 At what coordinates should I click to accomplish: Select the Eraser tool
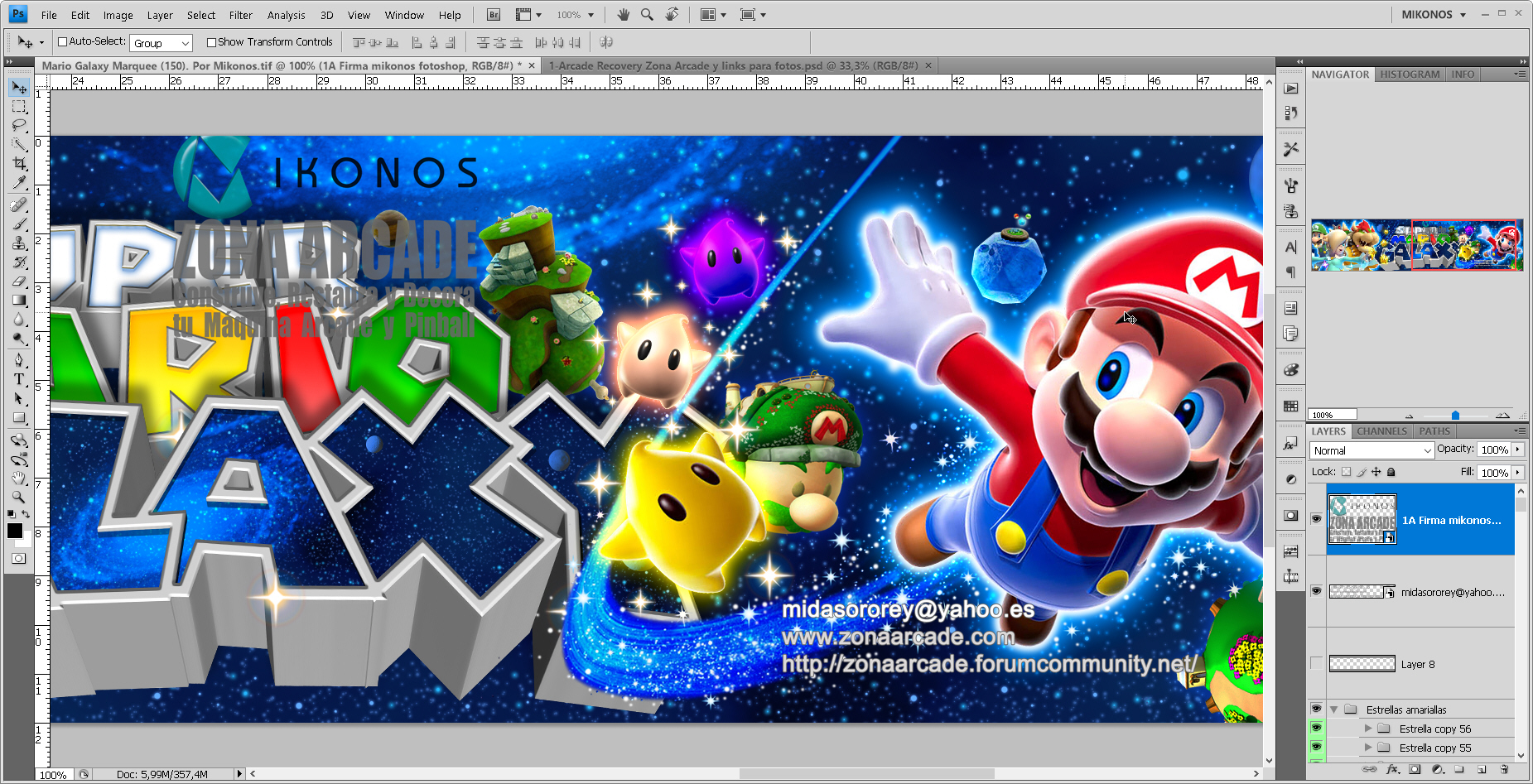tap(19, 281)
